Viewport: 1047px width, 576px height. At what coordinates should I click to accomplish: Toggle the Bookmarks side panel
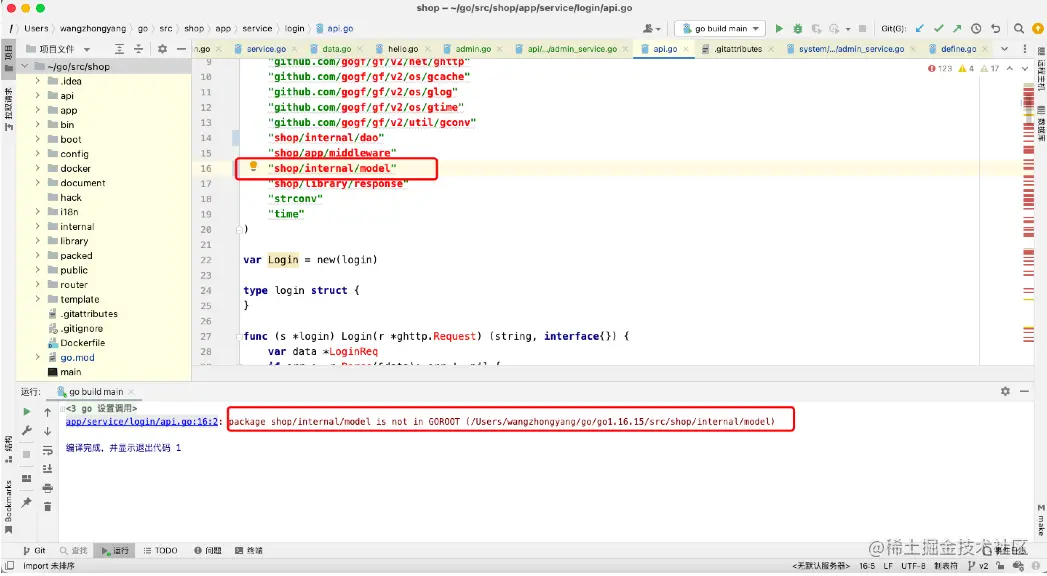9,507
